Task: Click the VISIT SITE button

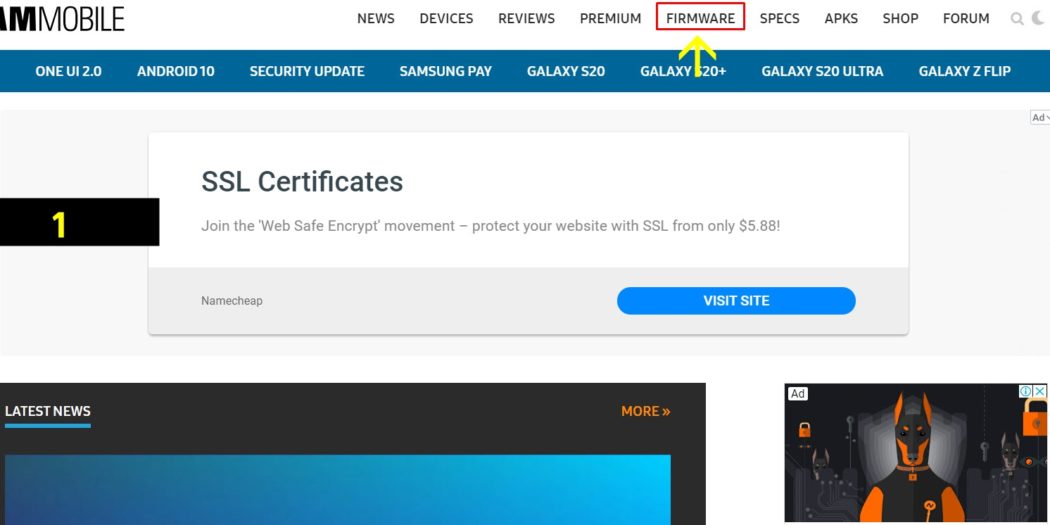Action: point(736,301)
